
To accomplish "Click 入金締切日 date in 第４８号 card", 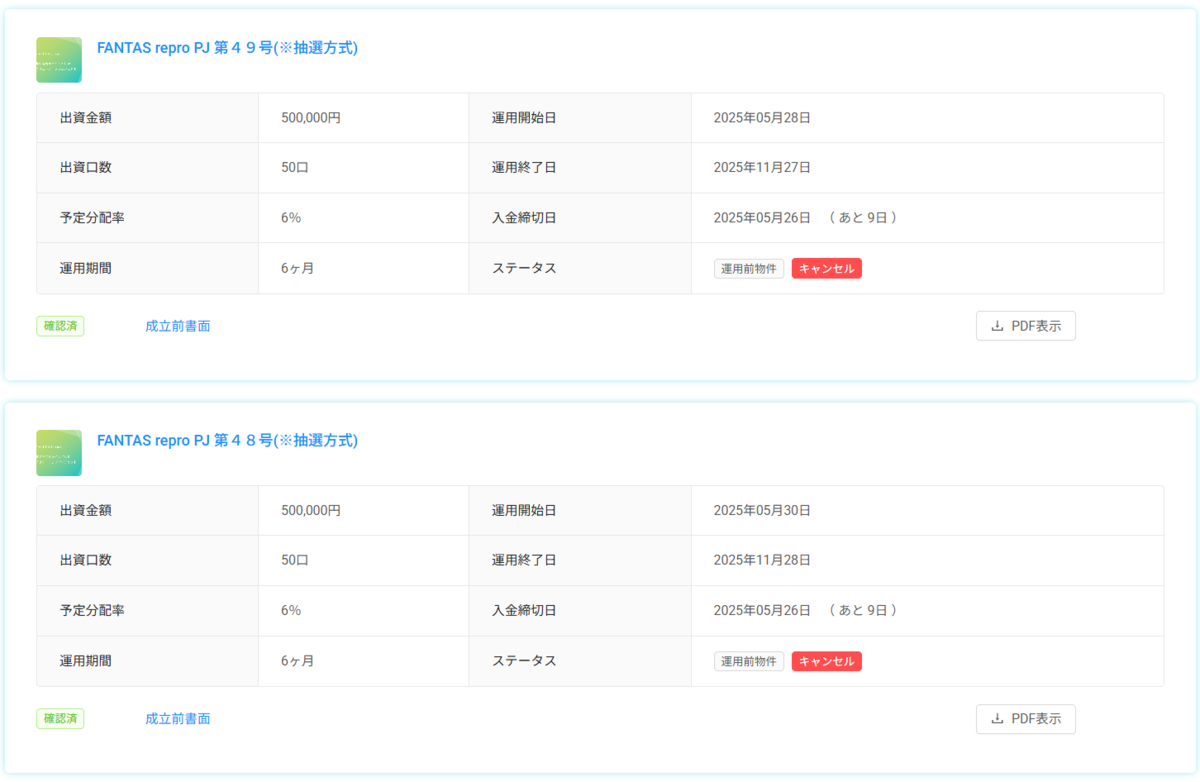I will pos(762,611).
